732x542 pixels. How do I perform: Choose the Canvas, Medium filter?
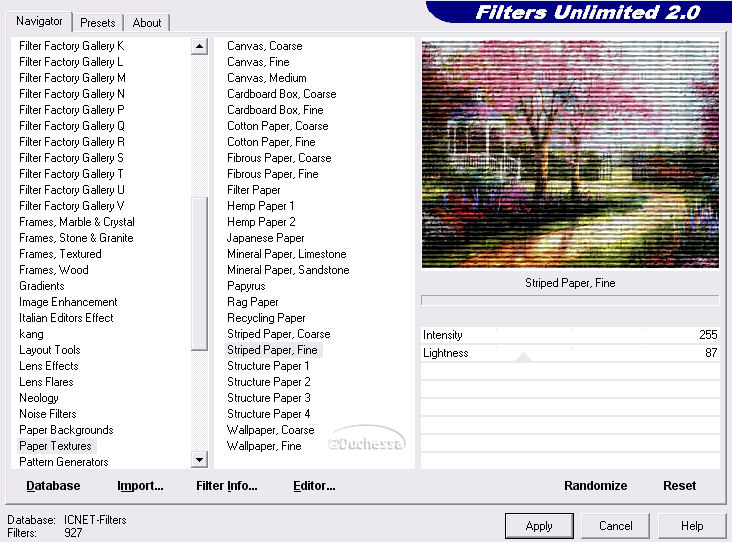tap(267, 77)
